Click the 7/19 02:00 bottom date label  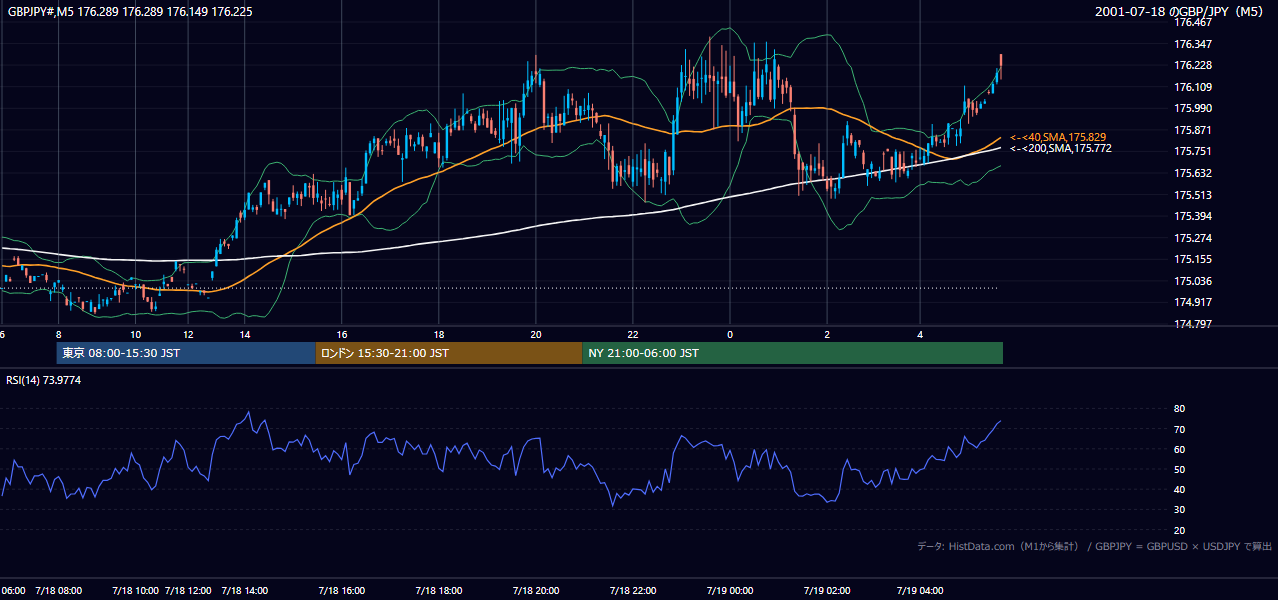tap(827, 591)
